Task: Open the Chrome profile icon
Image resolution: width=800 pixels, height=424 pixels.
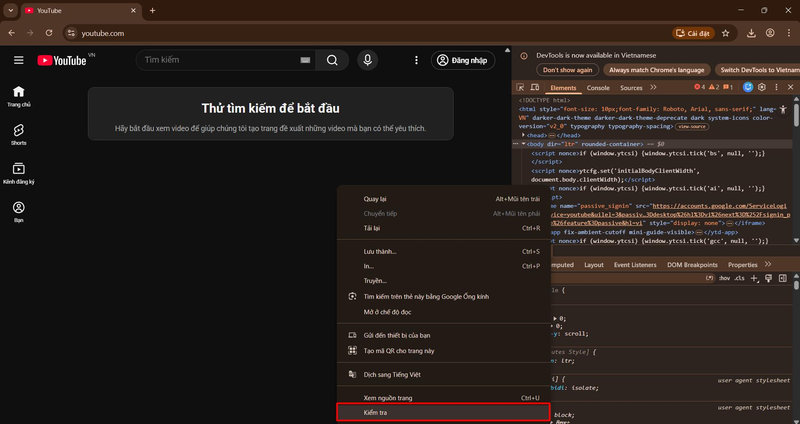Action: click(770, 33)
